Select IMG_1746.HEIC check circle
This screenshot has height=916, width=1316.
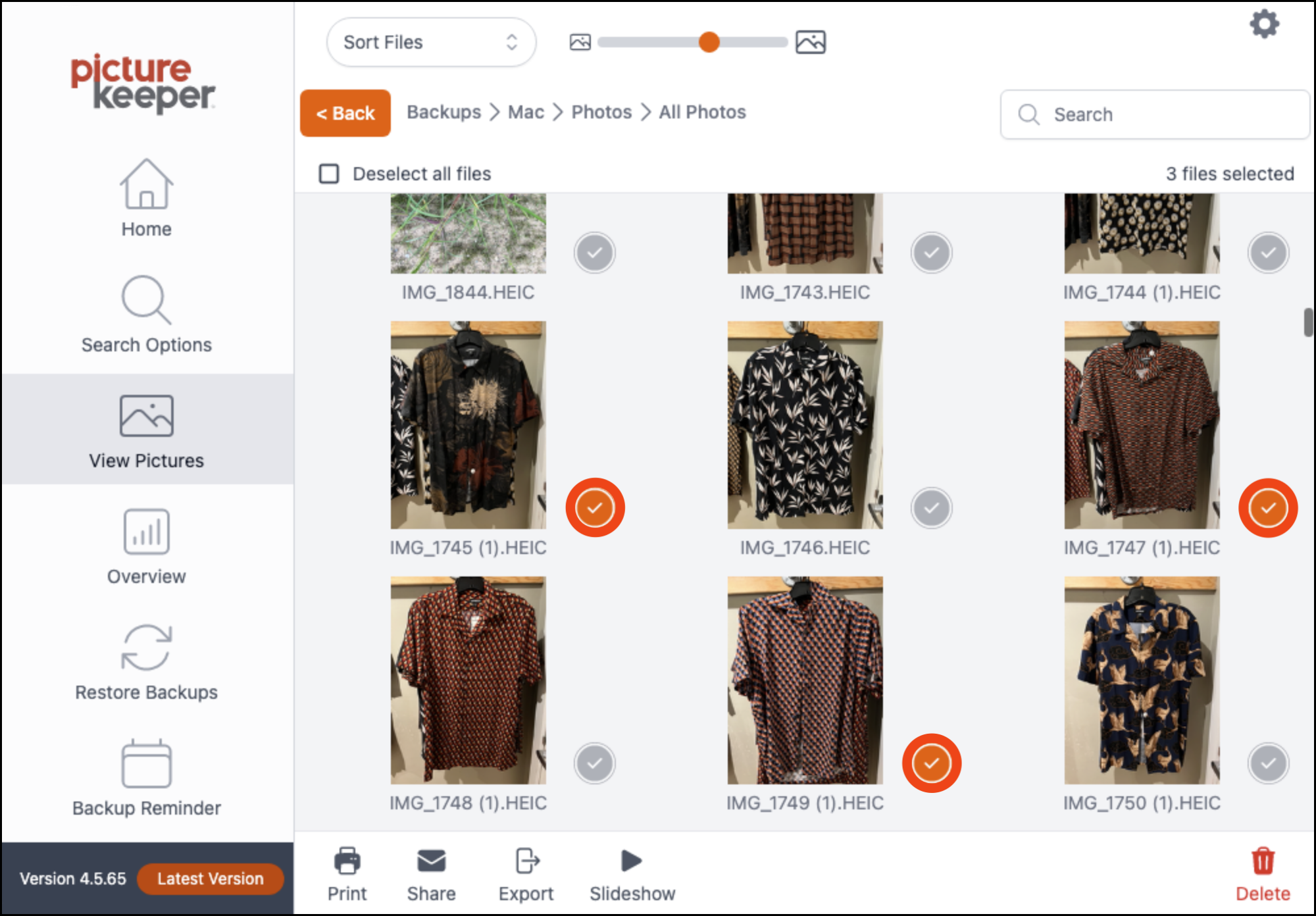(932, 508)
